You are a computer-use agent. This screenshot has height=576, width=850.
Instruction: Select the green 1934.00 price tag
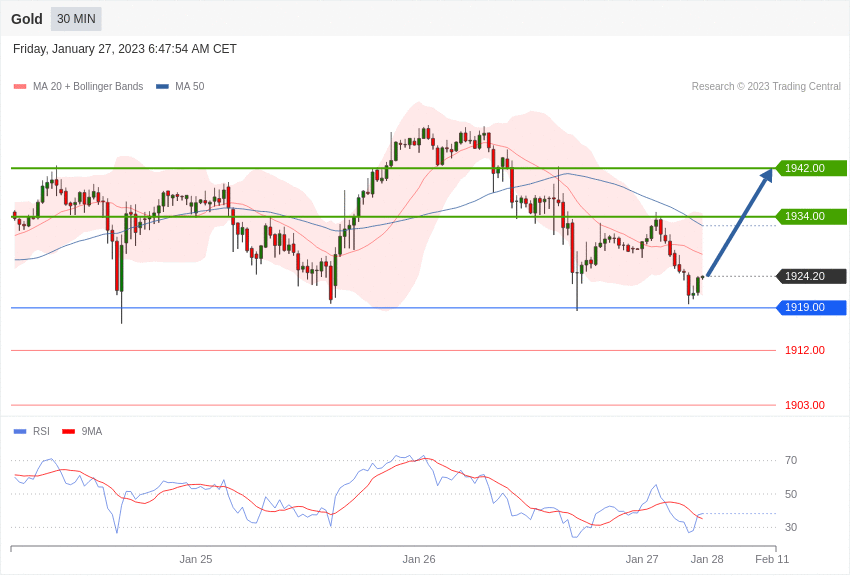[811, 216]
